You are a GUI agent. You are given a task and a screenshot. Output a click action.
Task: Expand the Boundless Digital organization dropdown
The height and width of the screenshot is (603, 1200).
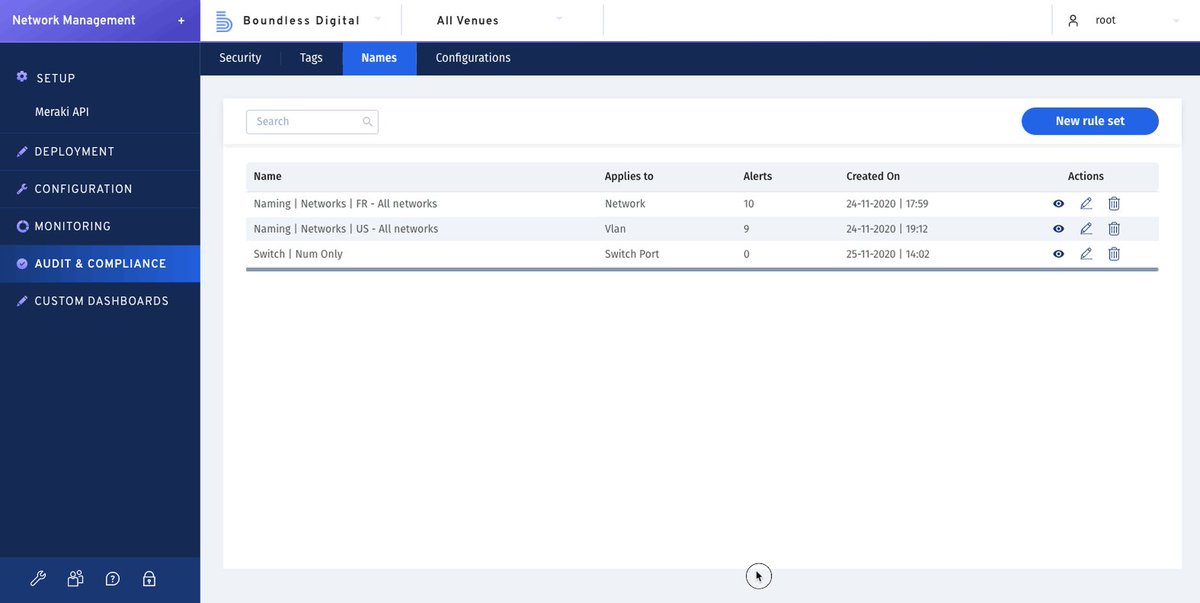pyautogui.click(x=378, y=19)
